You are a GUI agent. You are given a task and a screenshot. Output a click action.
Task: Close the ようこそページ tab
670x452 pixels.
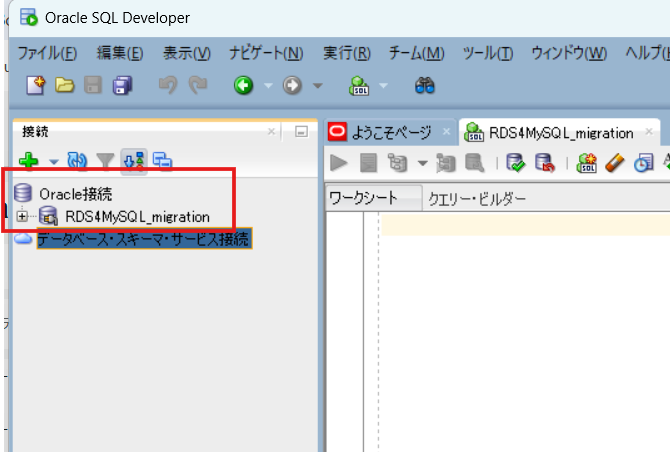pos(447,132)
